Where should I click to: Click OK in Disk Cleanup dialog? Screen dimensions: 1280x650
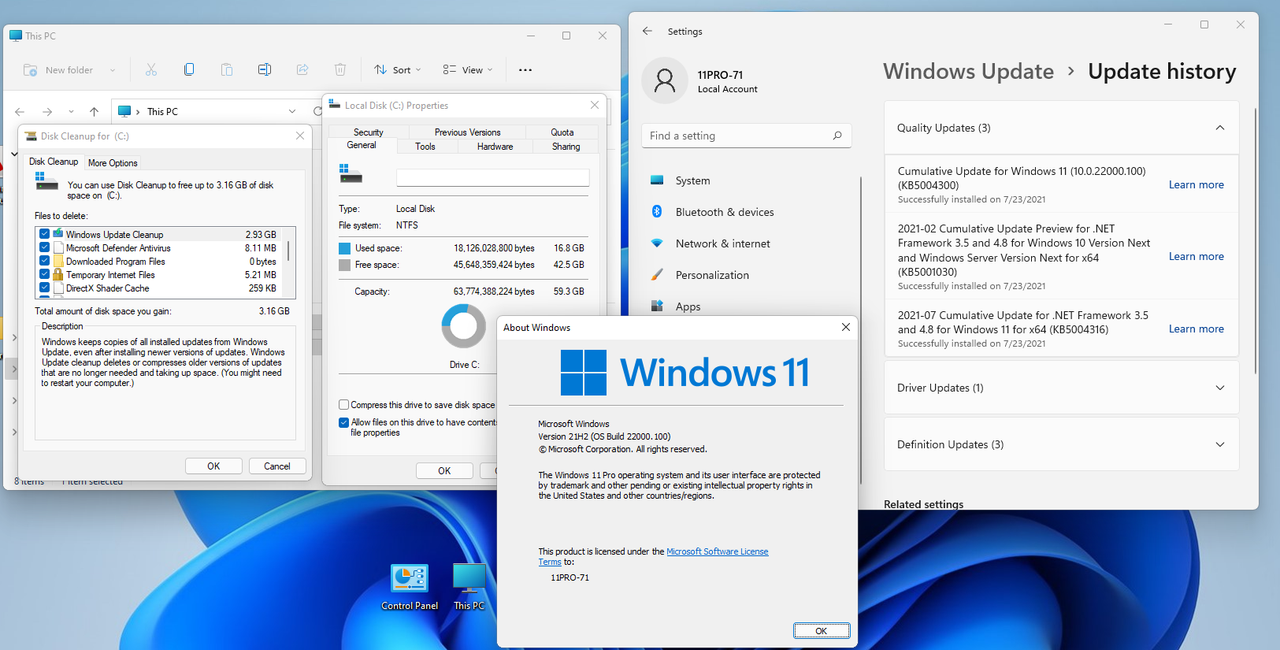tap(214, 466)
